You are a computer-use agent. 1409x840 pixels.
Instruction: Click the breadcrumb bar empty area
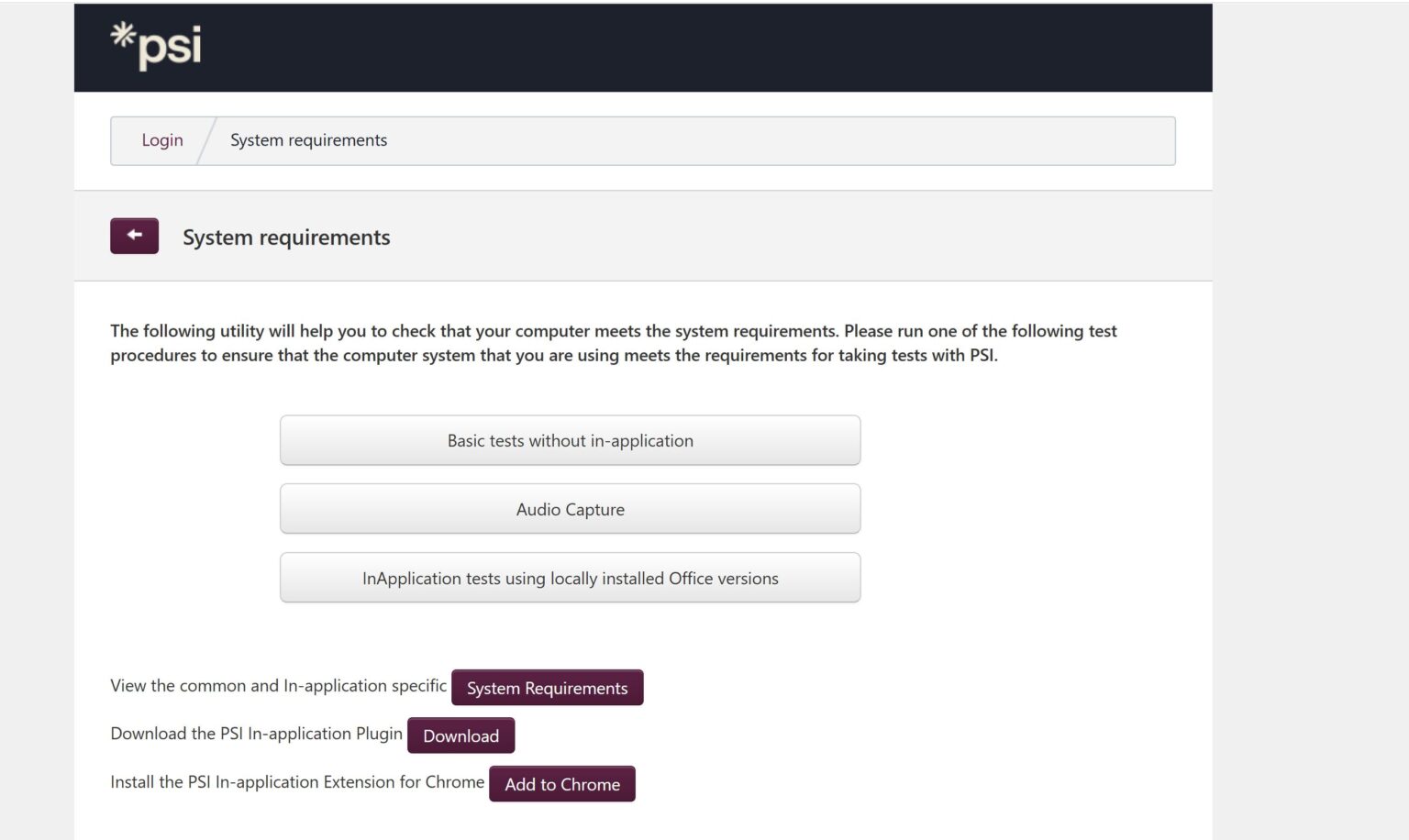780,140
